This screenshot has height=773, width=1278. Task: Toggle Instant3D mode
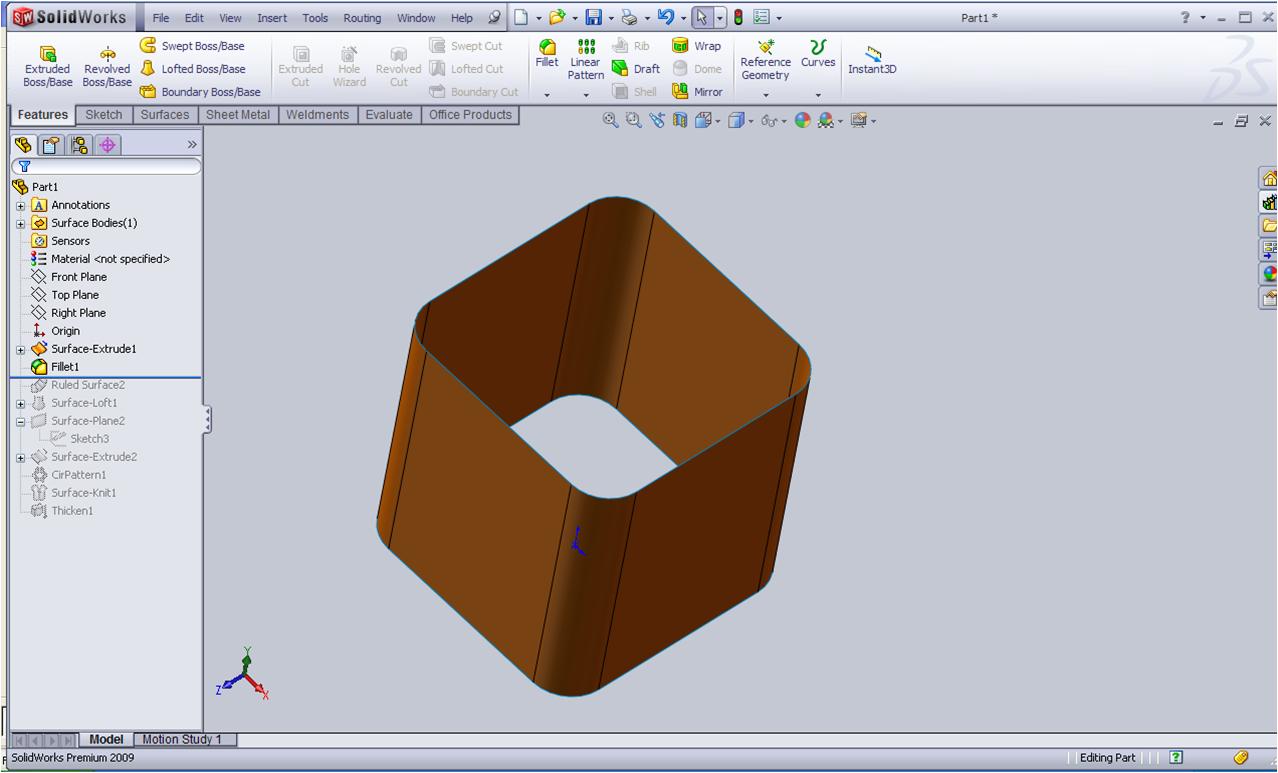click(872, 61)
